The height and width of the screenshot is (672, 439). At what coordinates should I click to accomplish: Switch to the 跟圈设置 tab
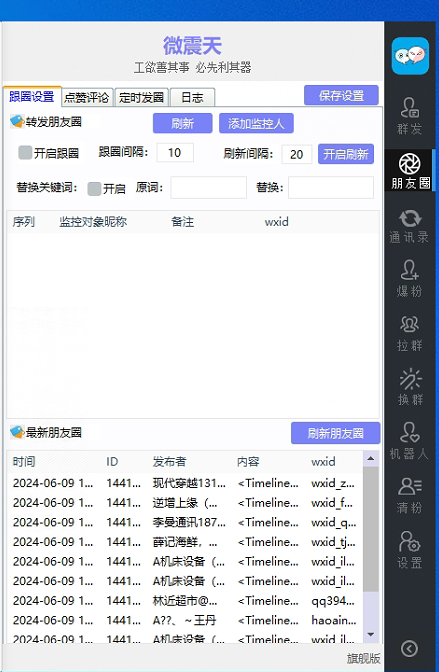(32, 97)
